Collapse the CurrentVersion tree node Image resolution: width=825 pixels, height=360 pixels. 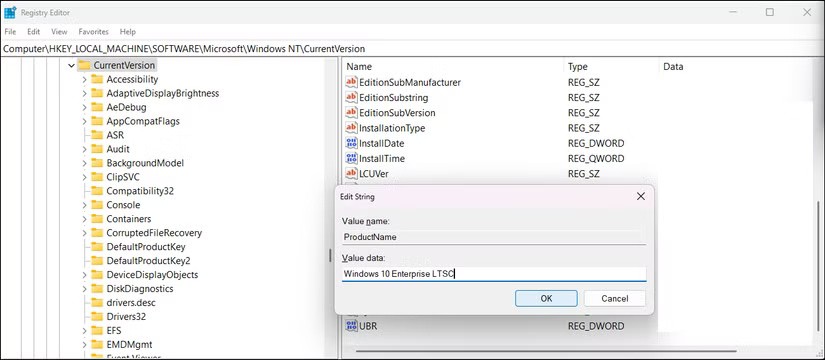[72, 66]
